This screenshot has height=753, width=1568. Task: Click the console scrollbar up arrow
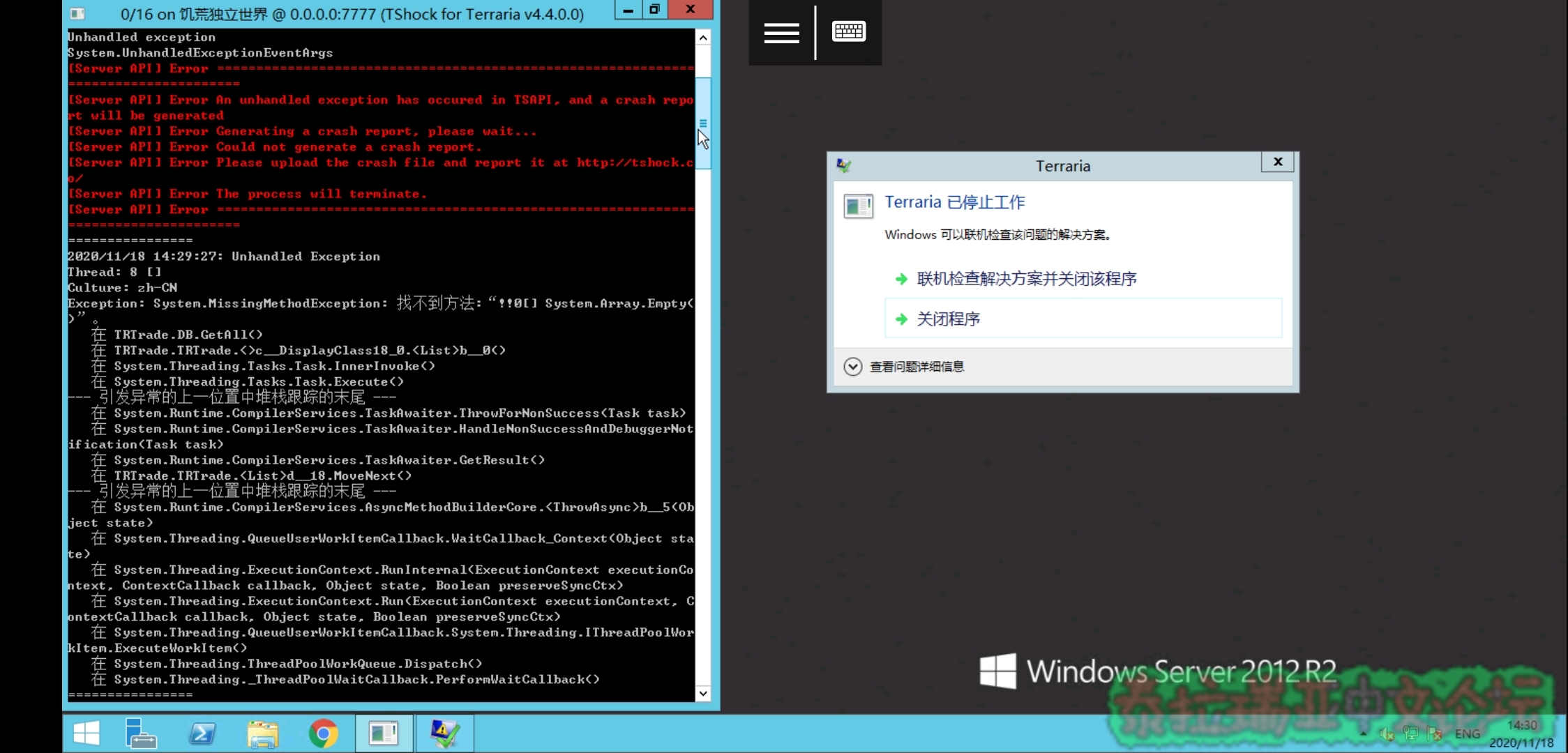coord(703,38)
